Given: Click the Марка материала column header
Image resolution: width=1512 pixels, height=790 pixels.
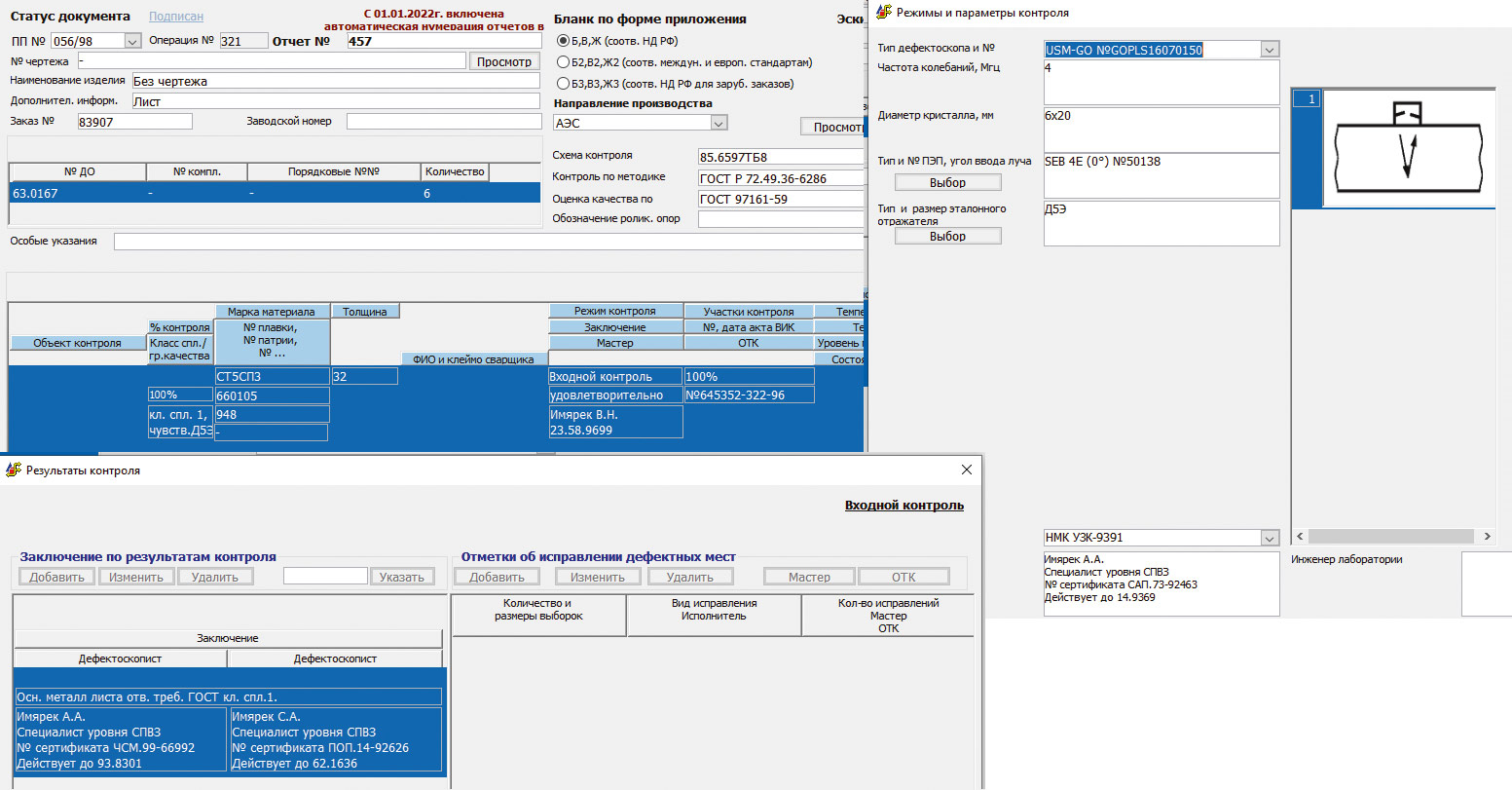Looking at the screenshot, I should pos(271,312).
